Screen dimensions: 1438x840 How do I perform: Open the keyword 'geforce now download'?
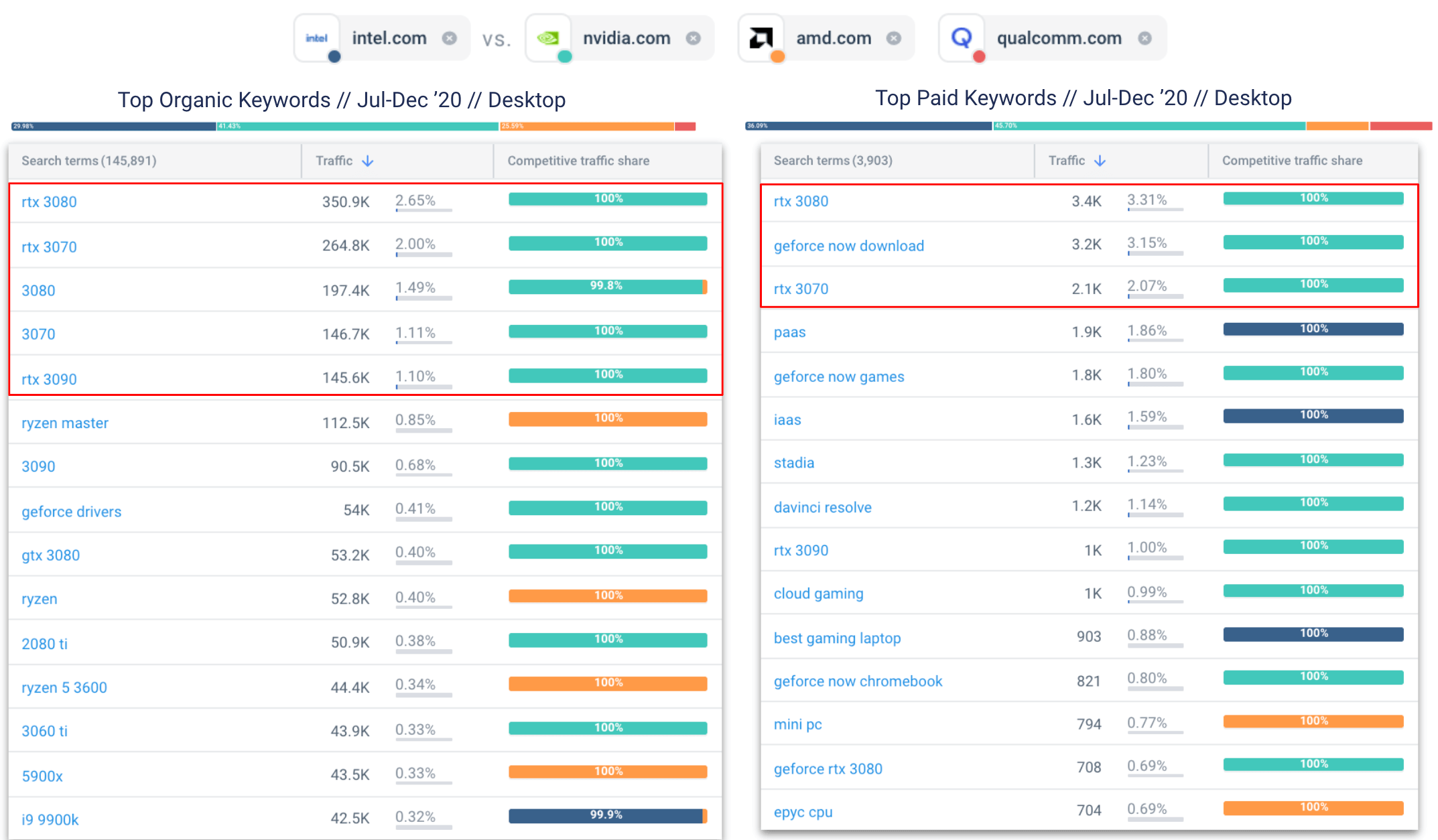[849, 246]
